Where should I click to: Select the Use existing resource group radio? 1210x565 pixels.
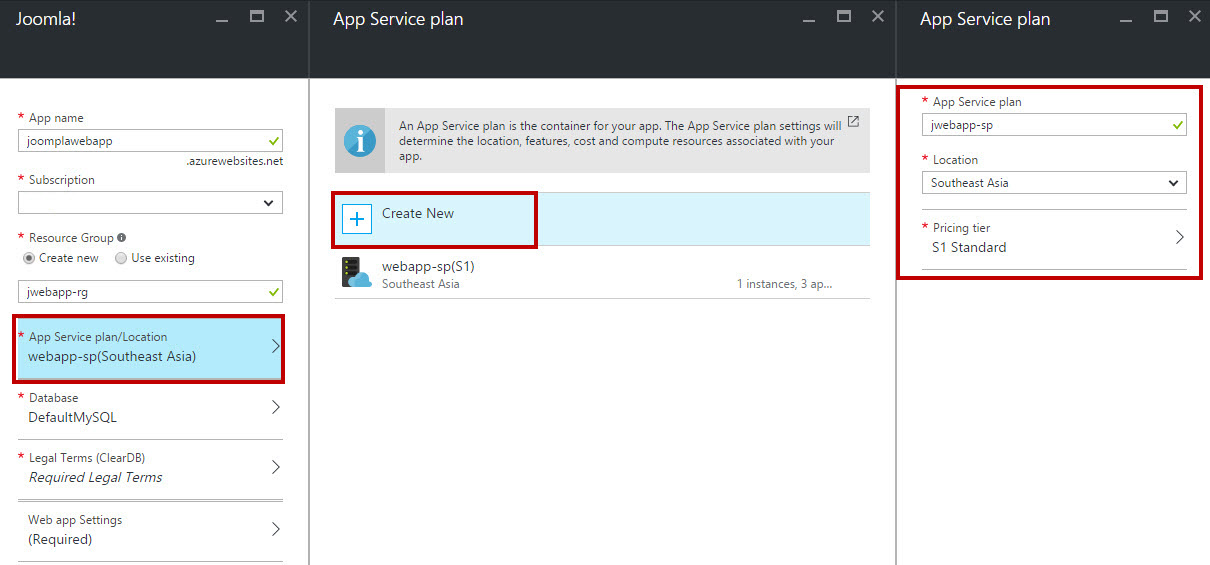click(121, 258)
